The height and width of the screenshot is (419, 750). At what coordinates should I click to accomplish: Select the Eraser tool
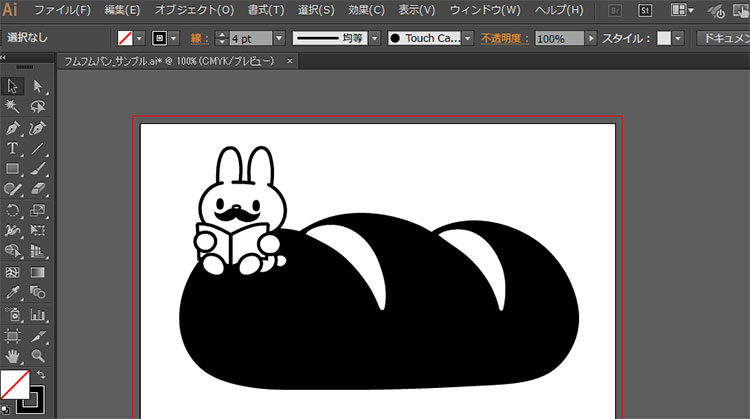(38, 189)
